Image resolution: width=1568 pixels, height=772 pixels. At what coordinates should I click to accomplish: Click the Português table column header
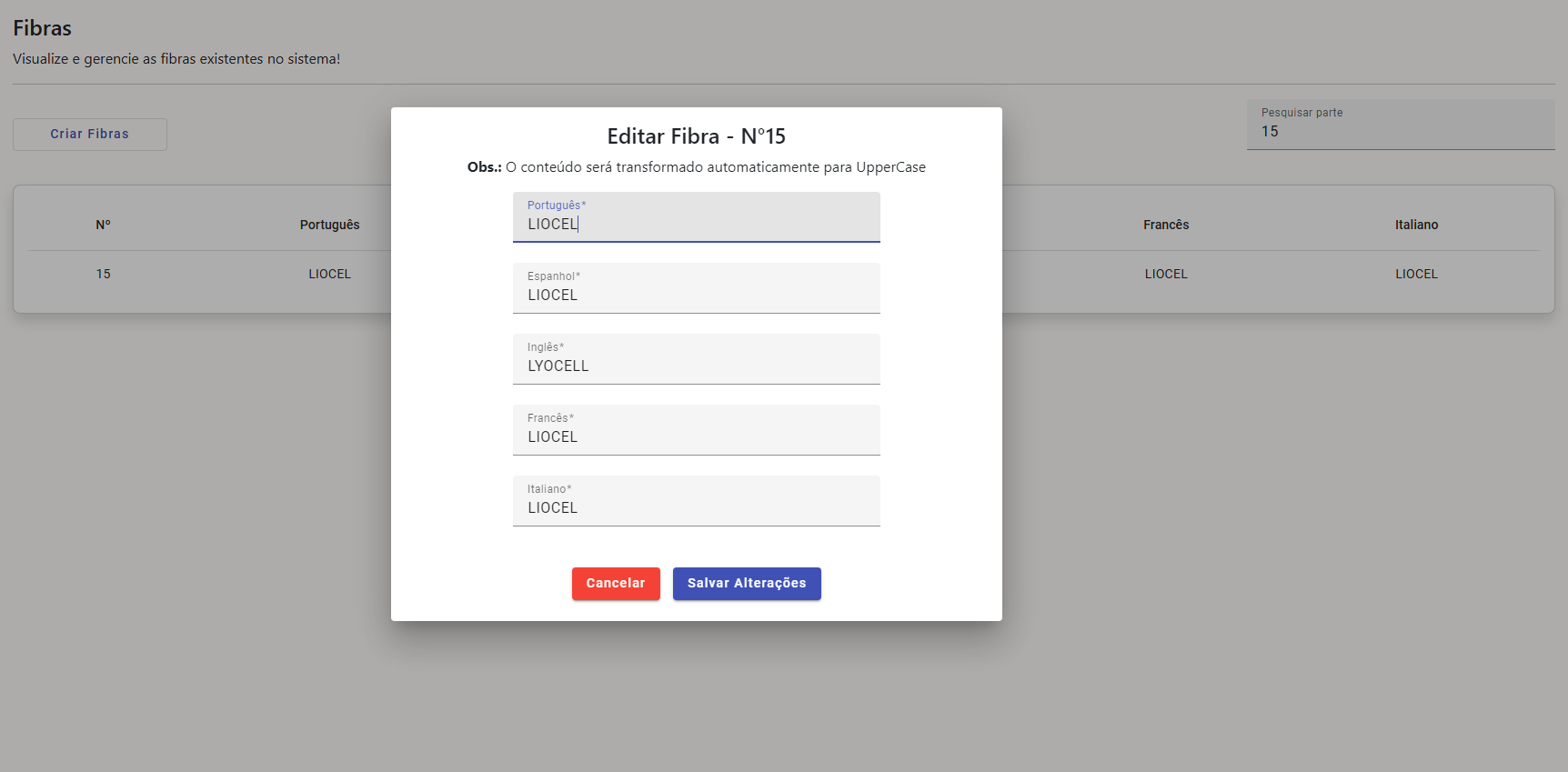click(329, 225)
